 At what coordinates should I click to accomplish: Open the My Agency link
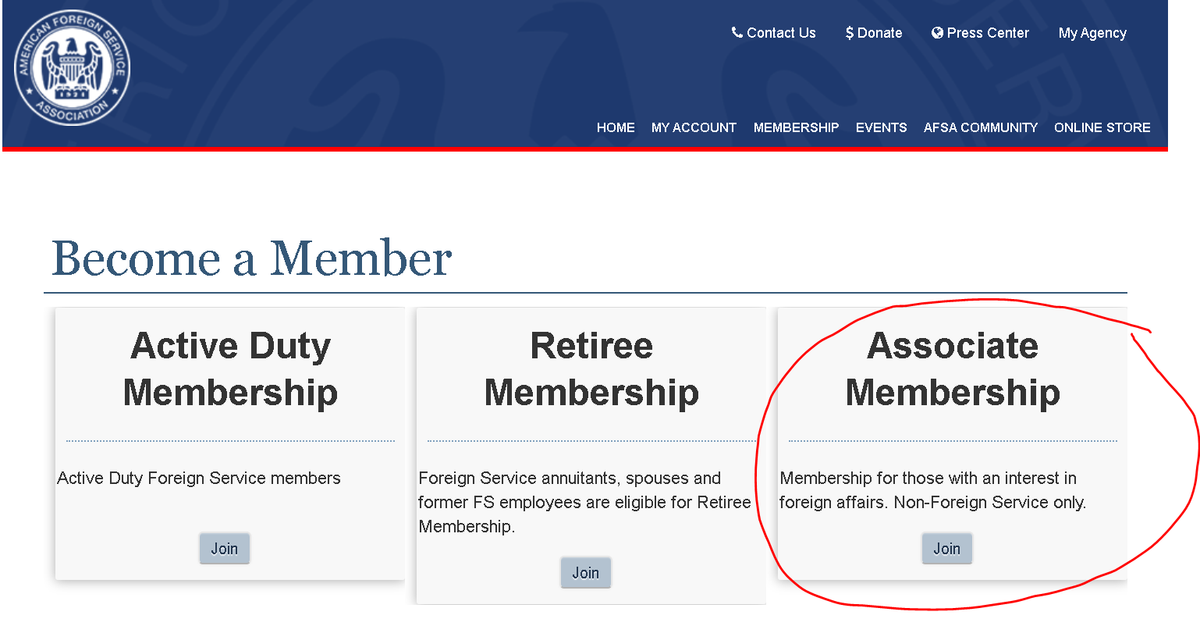pyautogui.click(x=1092, y=33)
